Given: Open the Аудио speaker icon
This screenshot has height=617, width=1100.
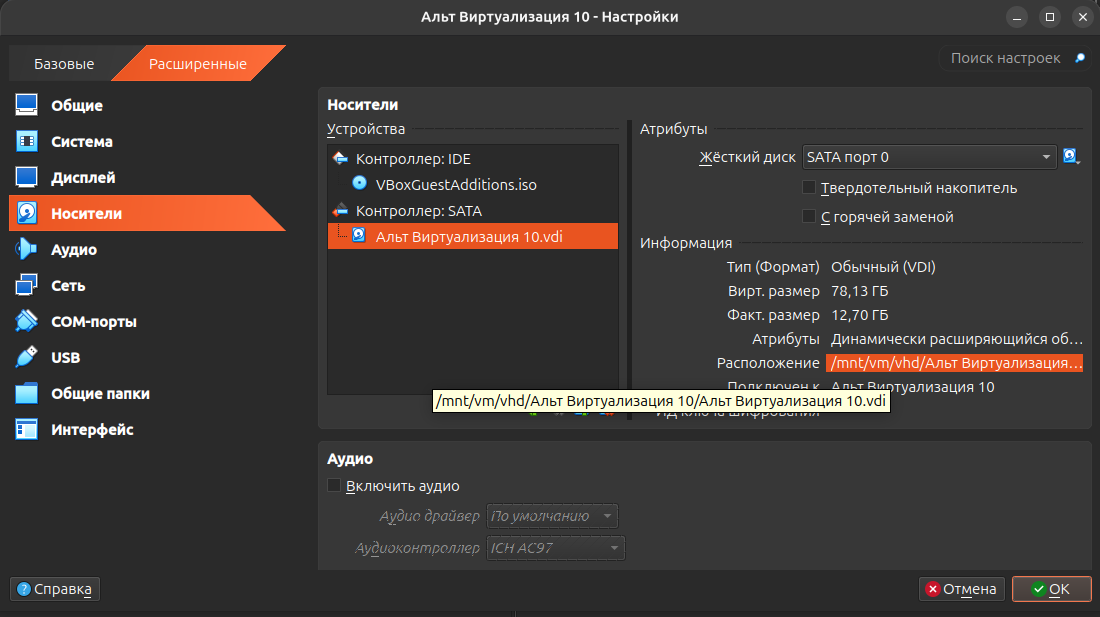Looking at the screenshot, I should [x=27, y=249].
